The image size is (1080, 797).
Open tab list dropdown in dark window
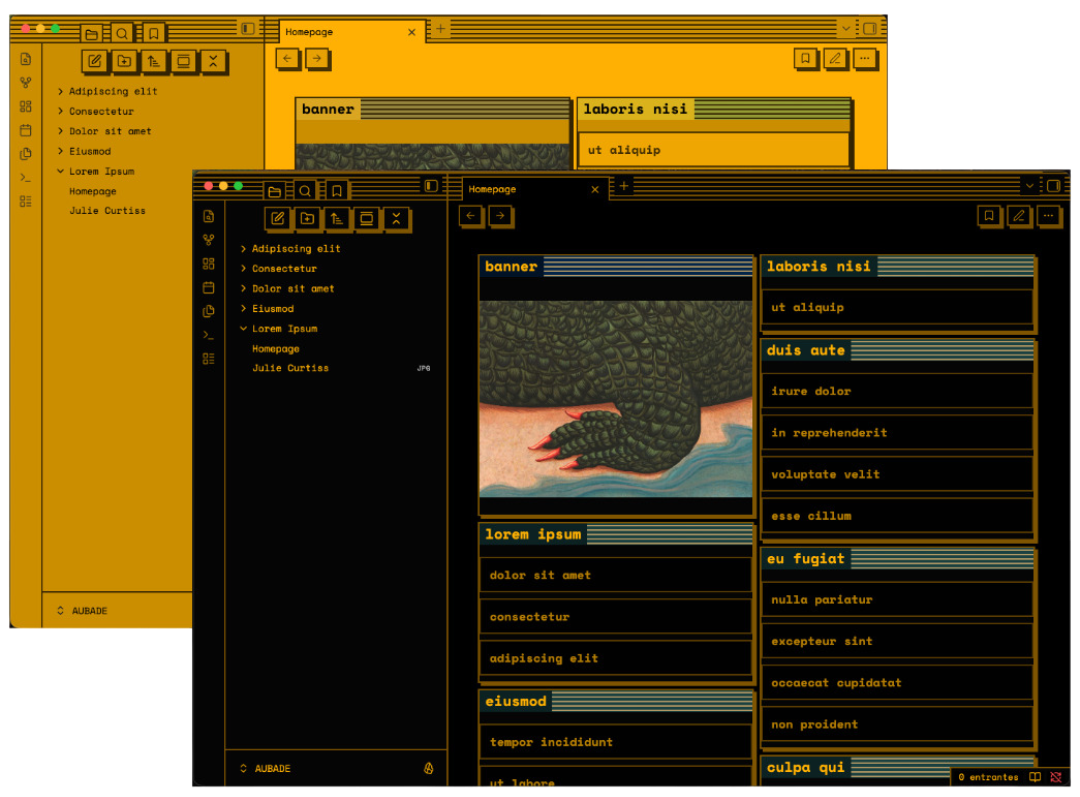tap(1030, 186)
